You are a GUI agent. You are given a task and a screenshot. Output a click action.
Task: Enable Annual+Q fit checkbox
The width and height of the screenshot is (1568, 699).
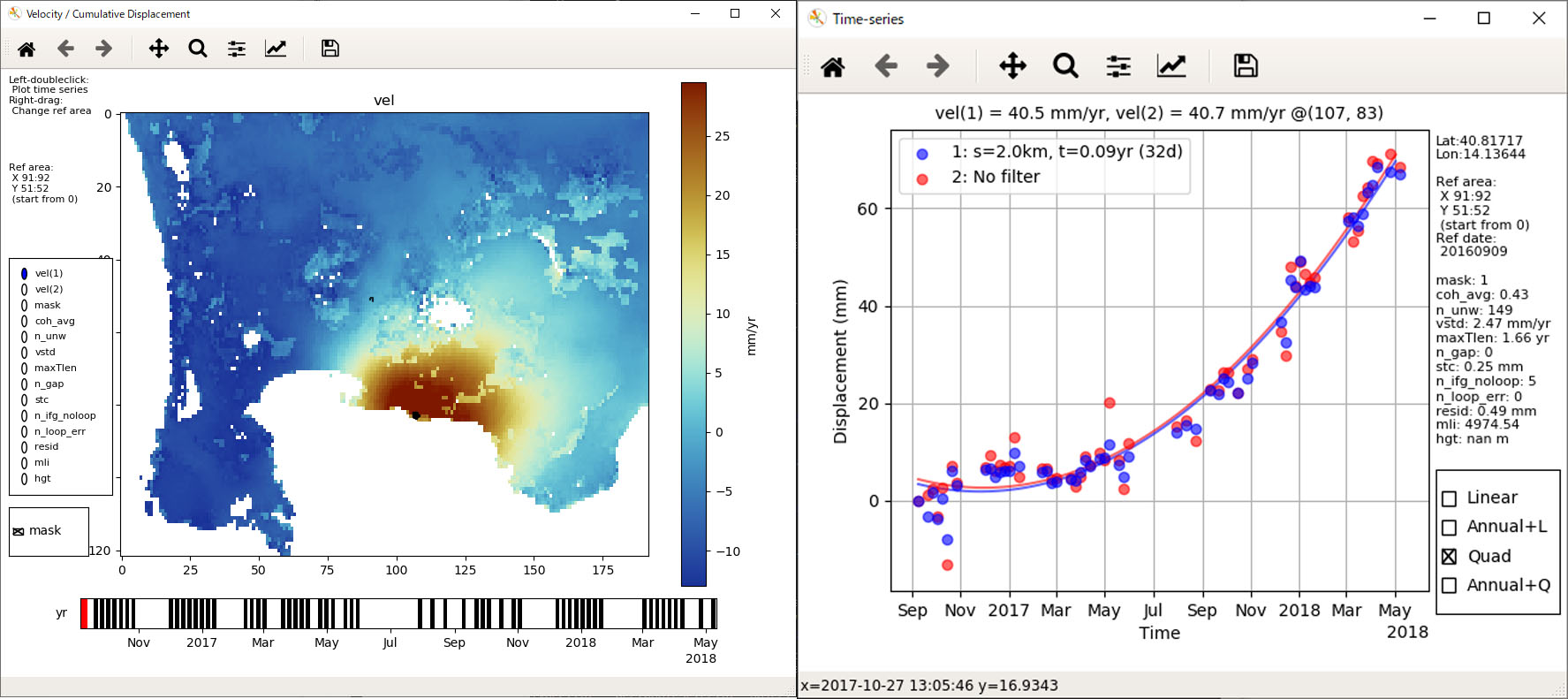point(1449,586)
